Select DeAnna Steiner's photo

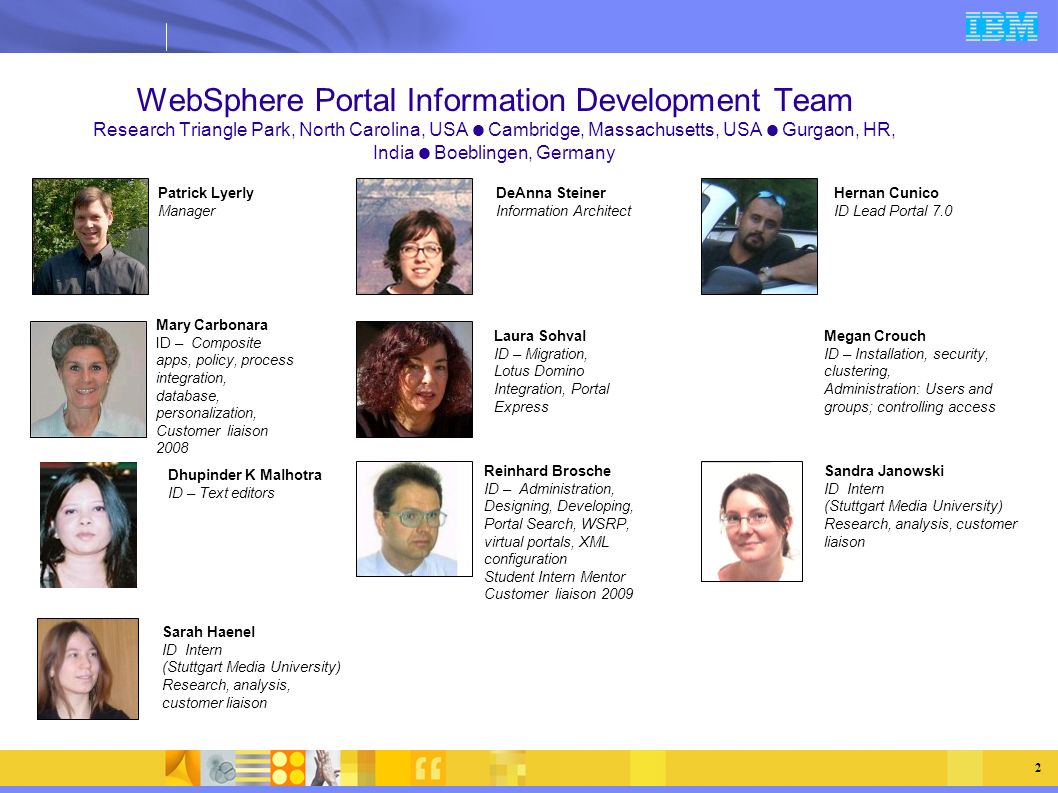coord(414,236)
